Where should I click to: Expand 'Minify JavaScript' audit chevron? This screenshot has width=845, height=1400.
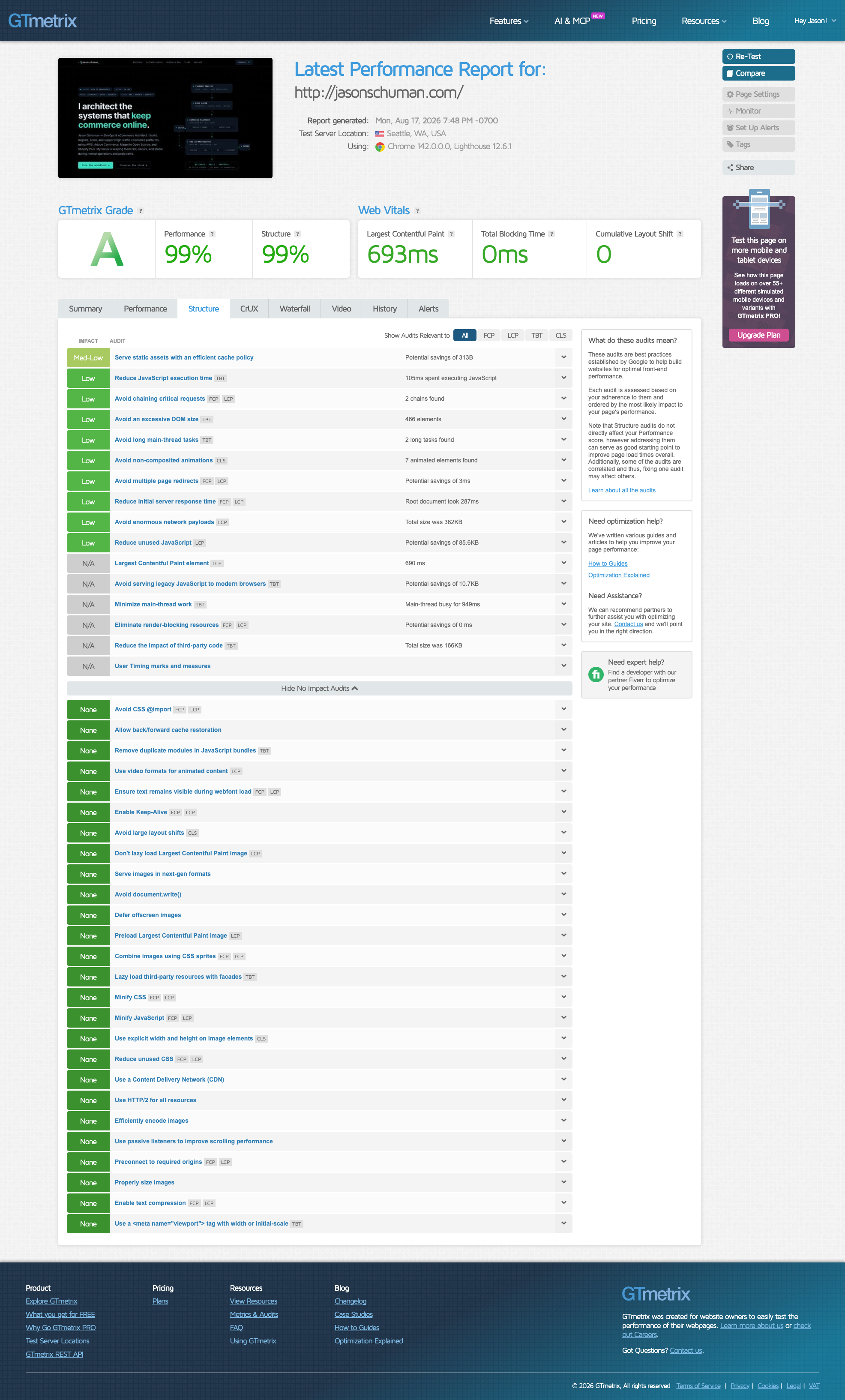click(564, 1018)
